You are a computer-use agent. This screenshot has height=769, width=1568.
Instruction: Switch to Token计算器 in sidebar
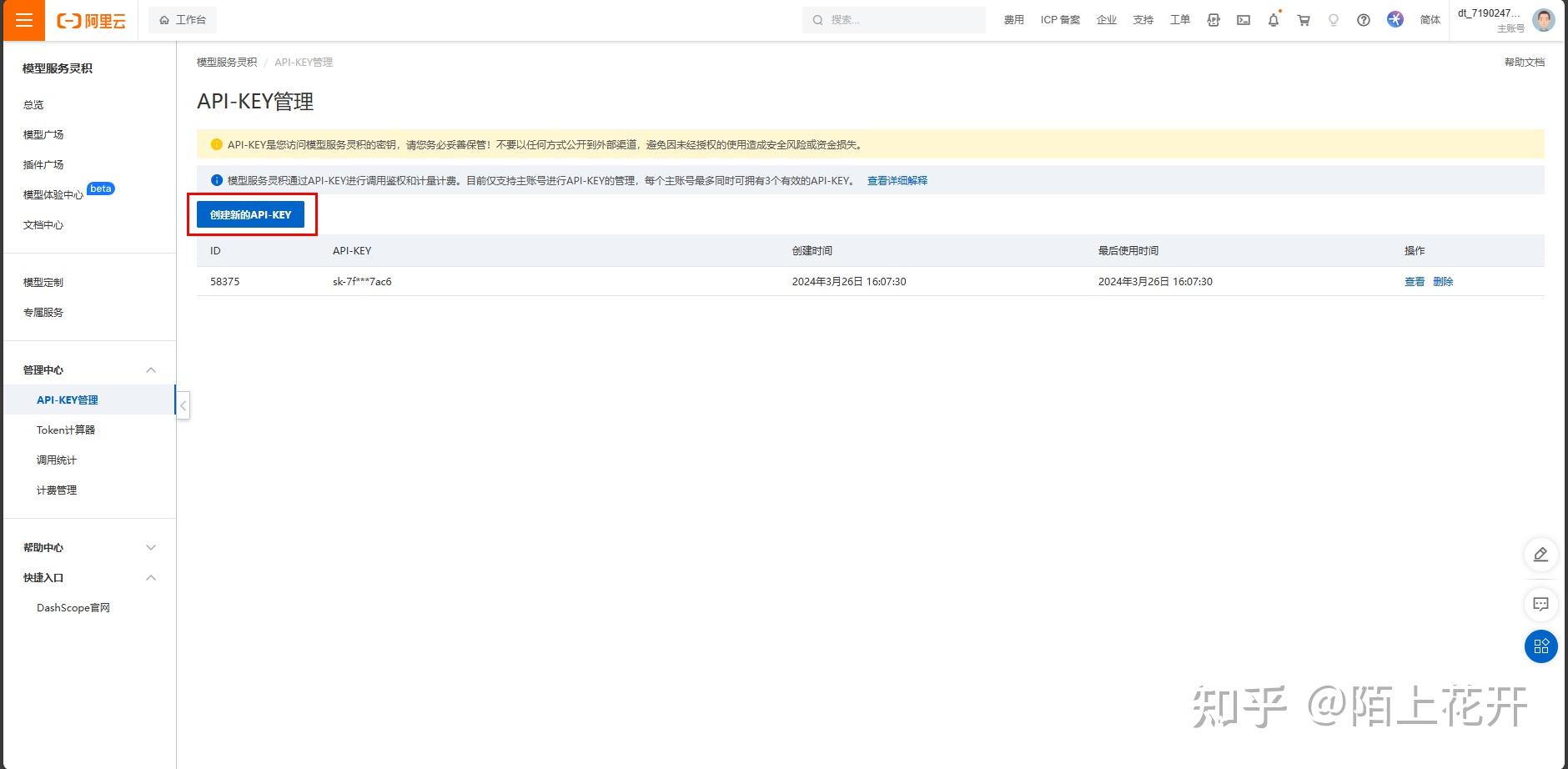tap(63, 430)
